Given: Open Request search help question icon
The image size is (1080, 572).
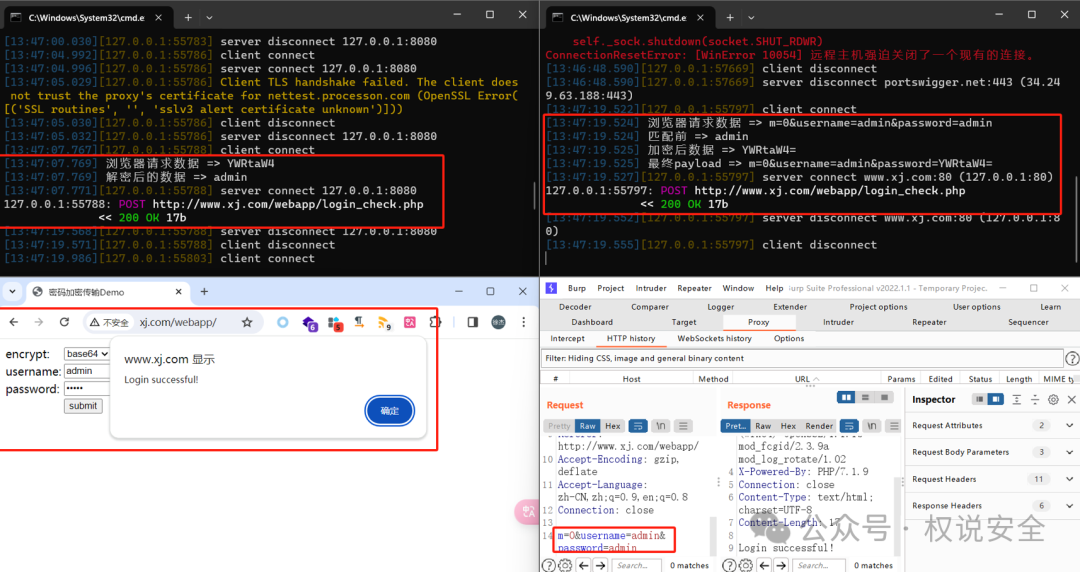Looking at the screenshot, I should (548, 565).
